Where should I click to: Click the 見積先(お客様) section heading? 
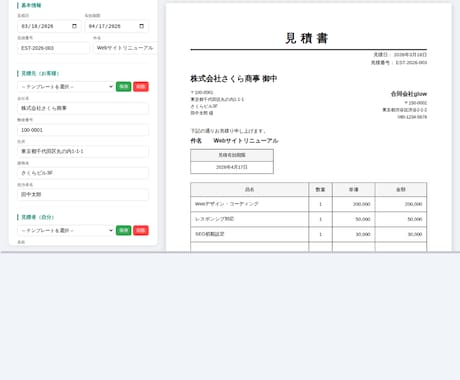[40, 73]
